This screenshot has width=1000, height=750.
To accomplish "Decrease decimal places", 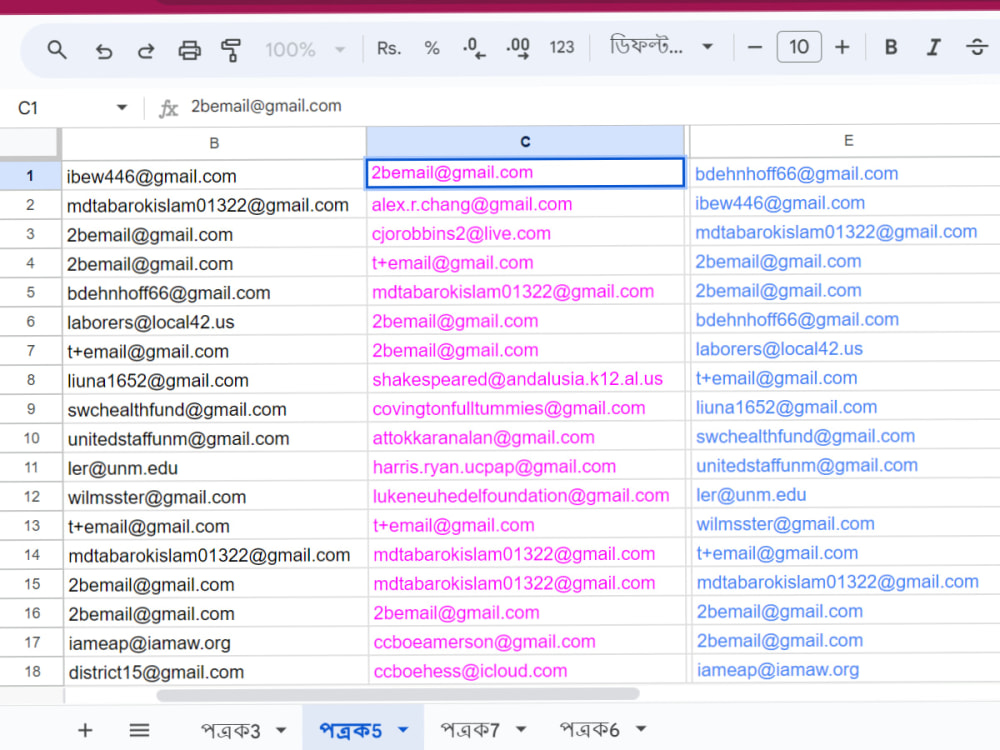I will click(x=474, y=48).
